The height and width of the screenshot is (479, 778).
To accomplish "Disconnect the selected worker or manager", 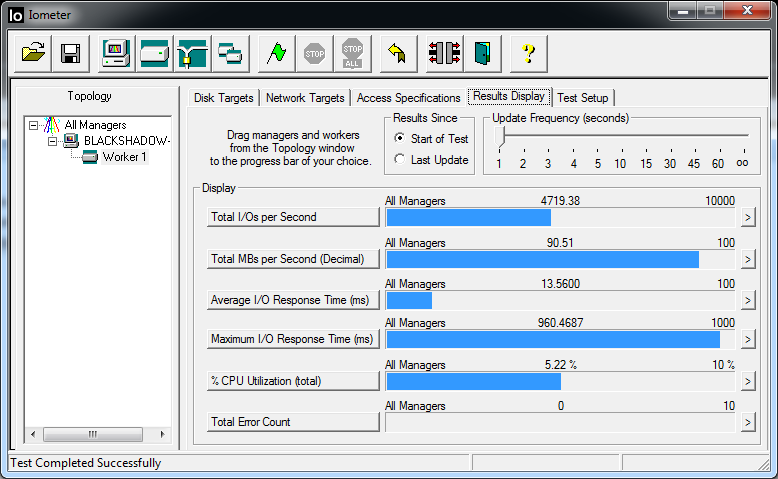I will click(445, 53).
